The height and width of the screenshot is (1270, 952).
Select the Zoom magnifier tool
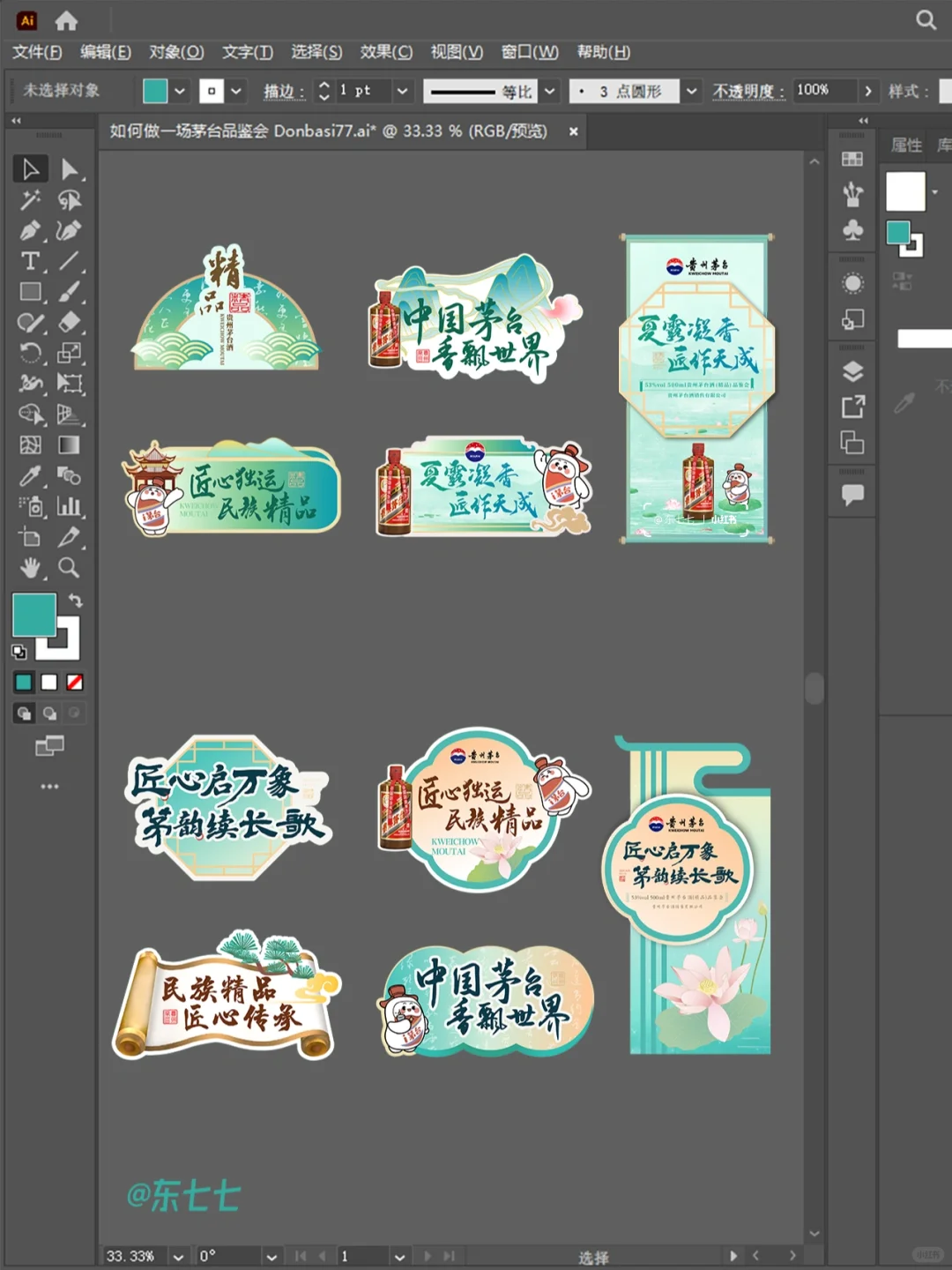pos(69,568)
